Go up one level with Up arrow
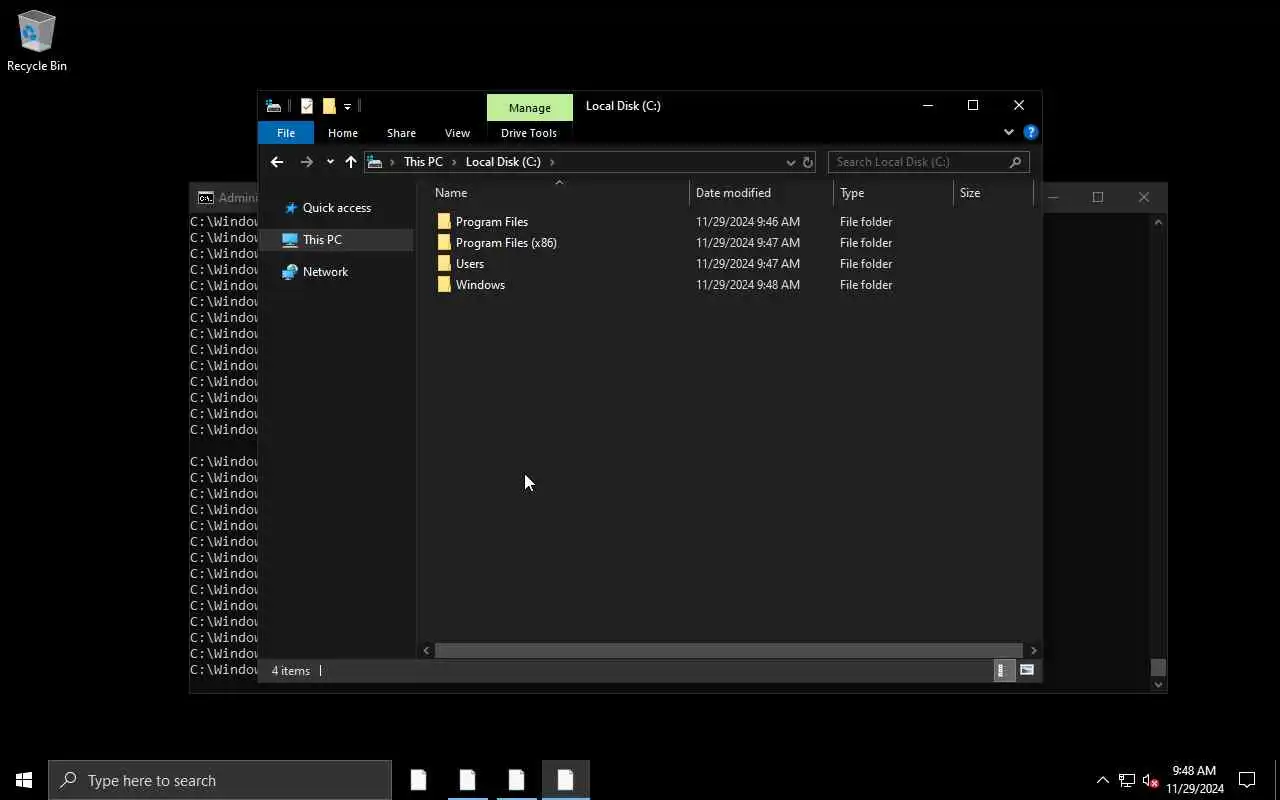Image resolution: width=1280 pixels, height=800 pixels. point(351,162)
